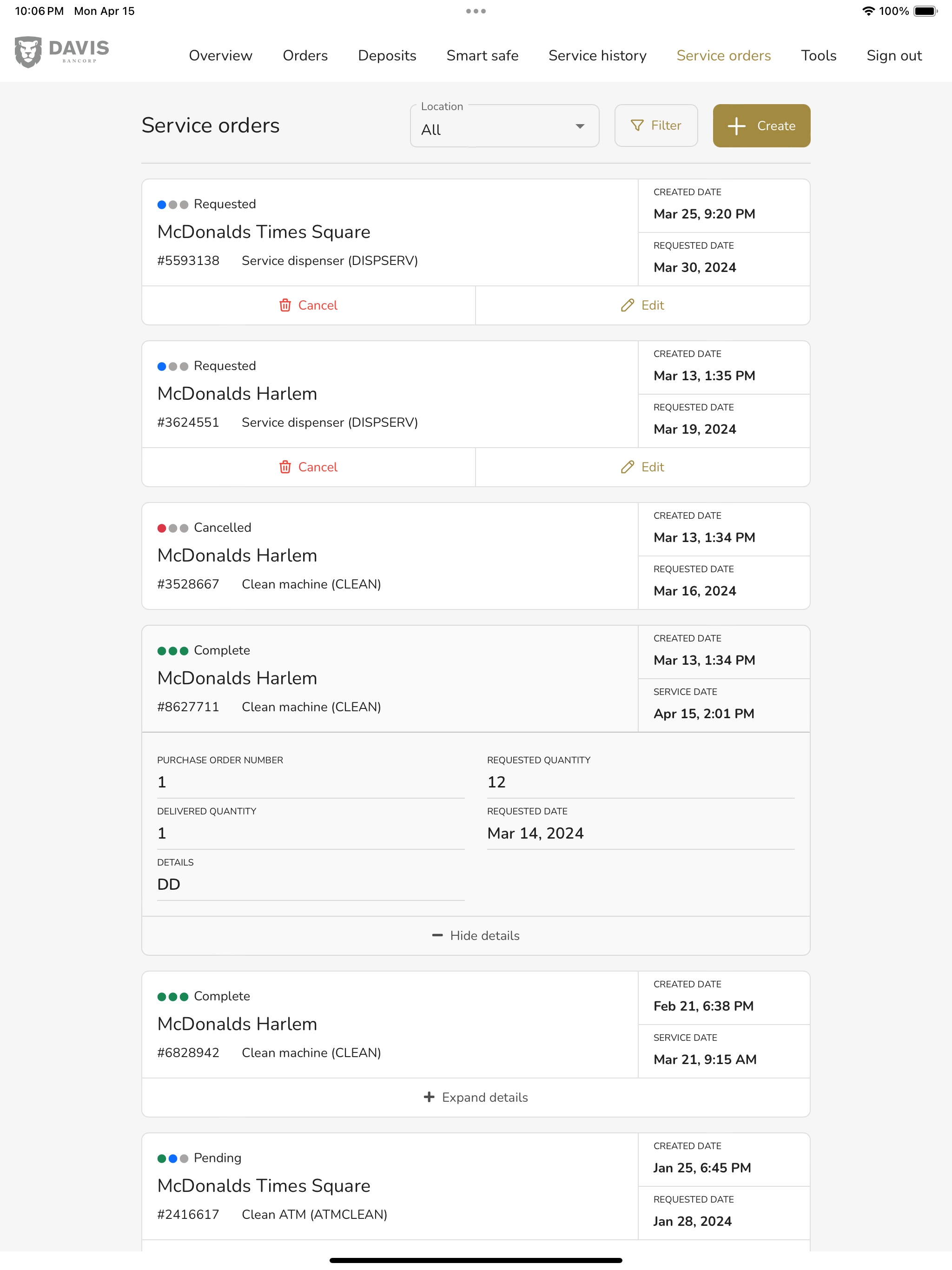Click the plus icon in Create
Viewport: 952px width, 1270px height.
pos(736,126)
